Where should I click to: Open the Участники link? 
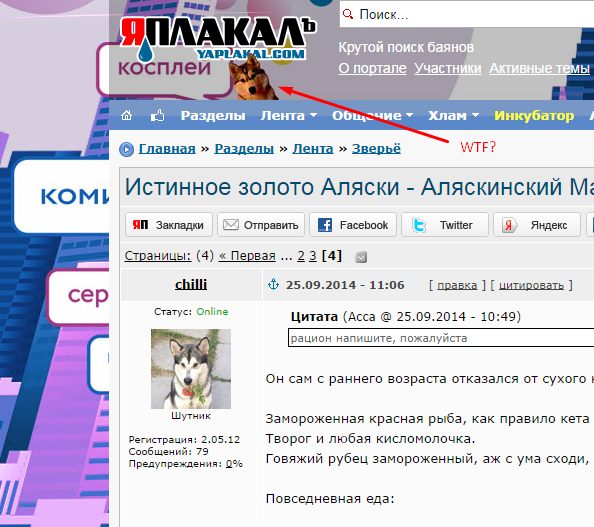click(448, 69)
